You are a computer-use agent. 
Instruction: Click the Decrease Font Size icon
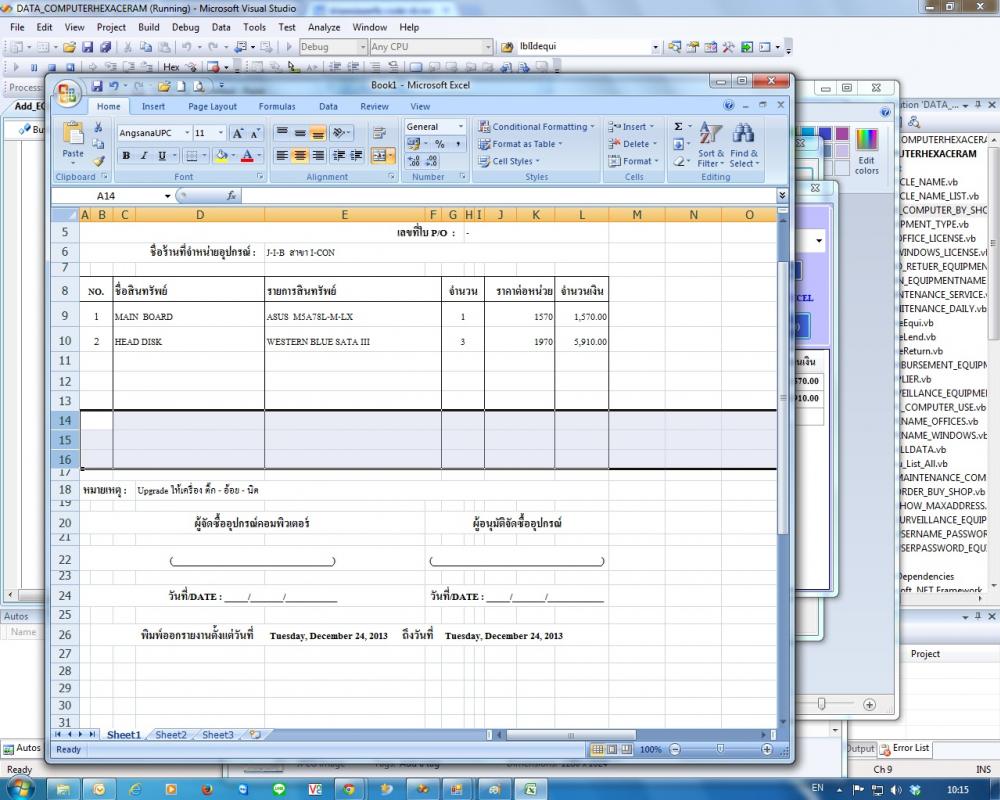[254, 133]
